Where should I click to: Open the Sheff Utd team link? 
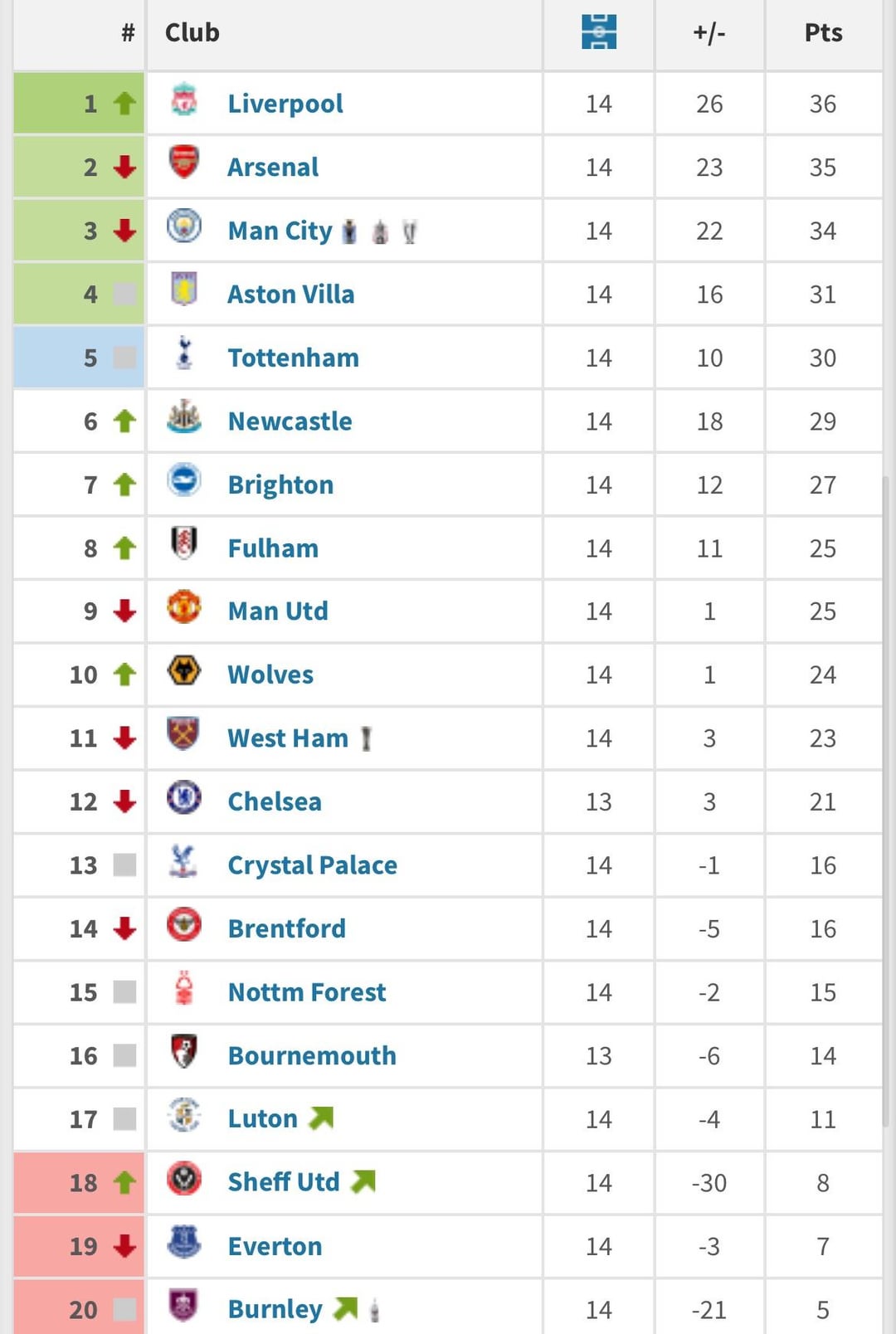pyautogui.click(x=284, y=1182)
